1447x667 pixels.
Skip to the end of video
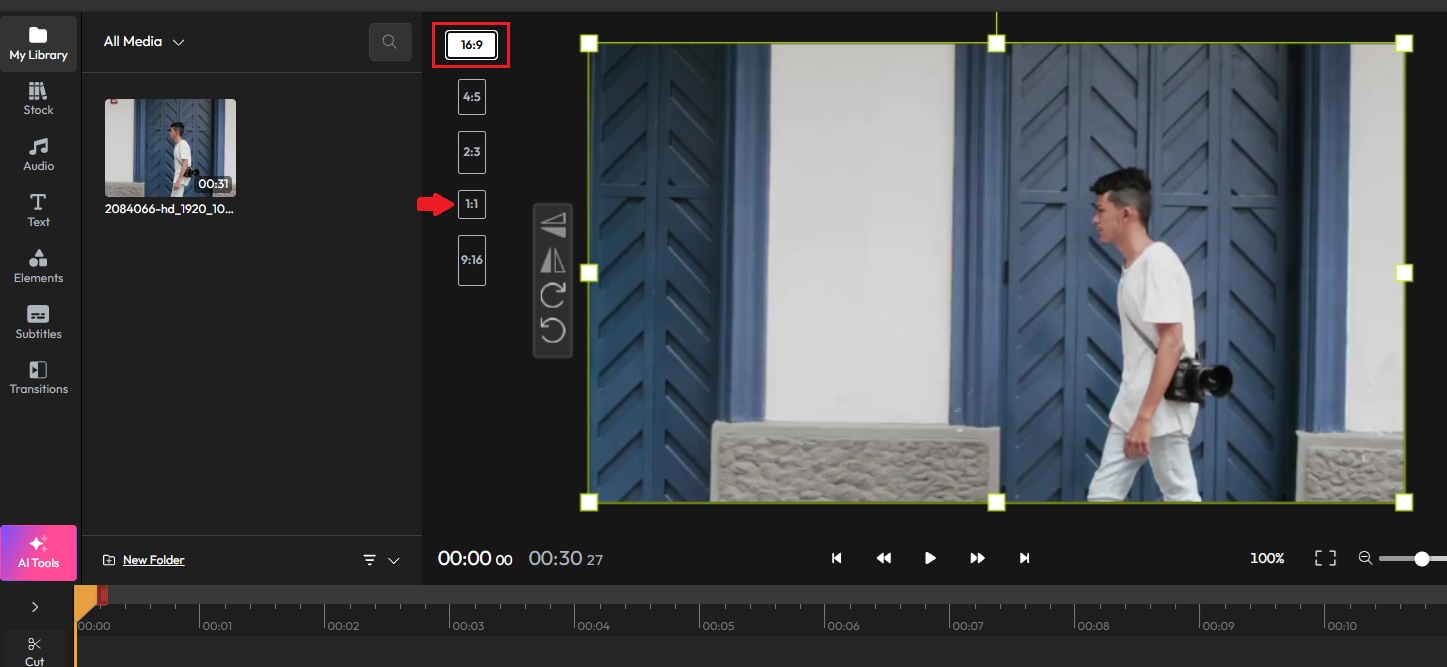pyautogui.click(x=1024, y=558)
